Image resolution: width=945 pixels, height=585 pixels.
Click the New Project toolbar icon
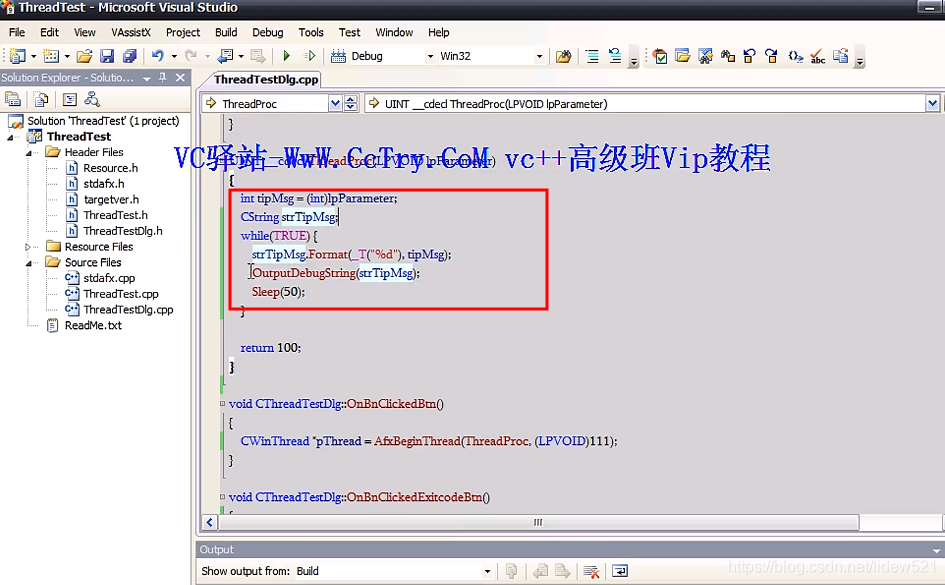pyautogui.click(x=17, y=56)
